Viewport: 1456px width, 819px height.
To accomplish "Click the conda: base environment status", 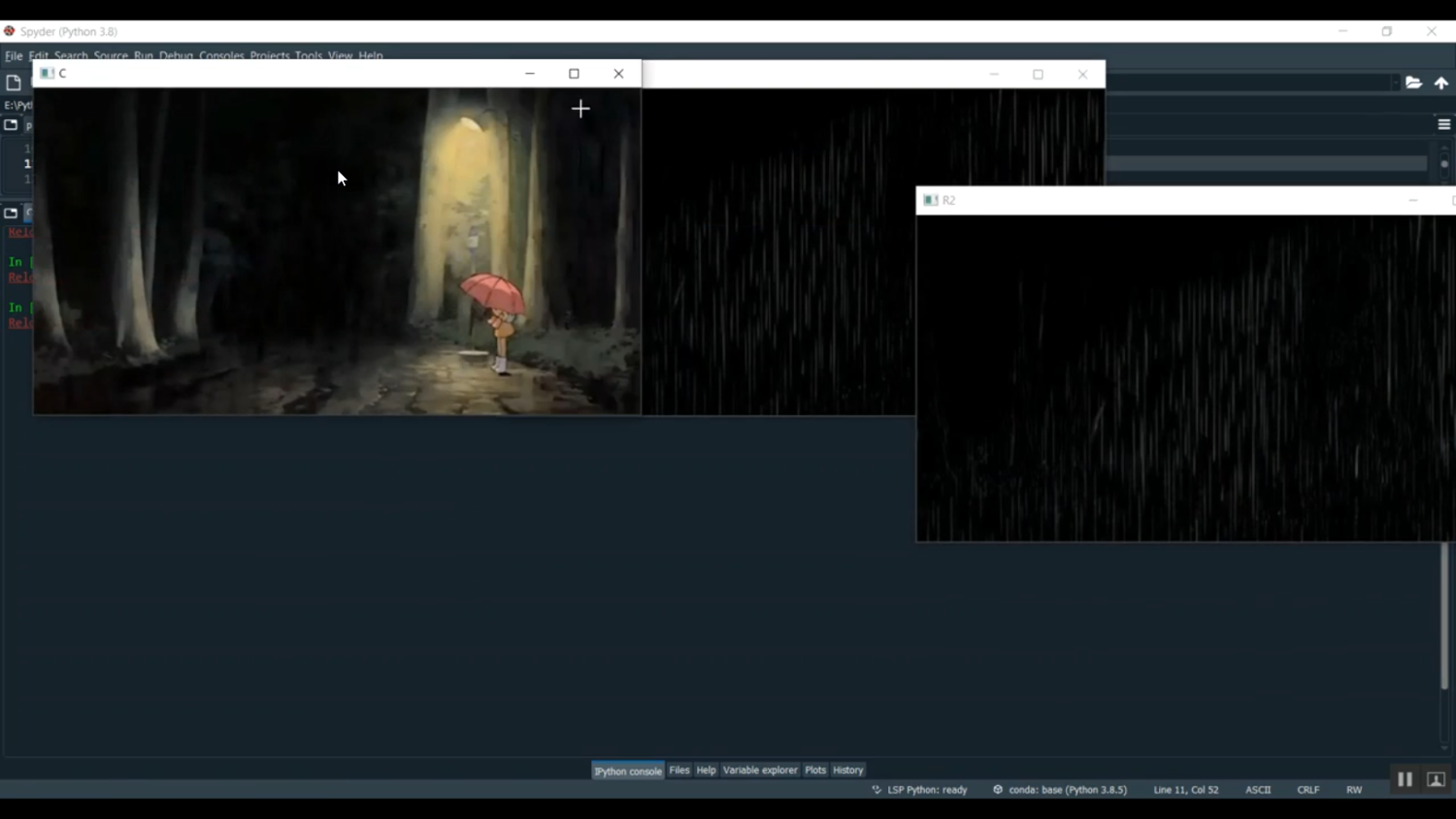I will point(1060,790).
